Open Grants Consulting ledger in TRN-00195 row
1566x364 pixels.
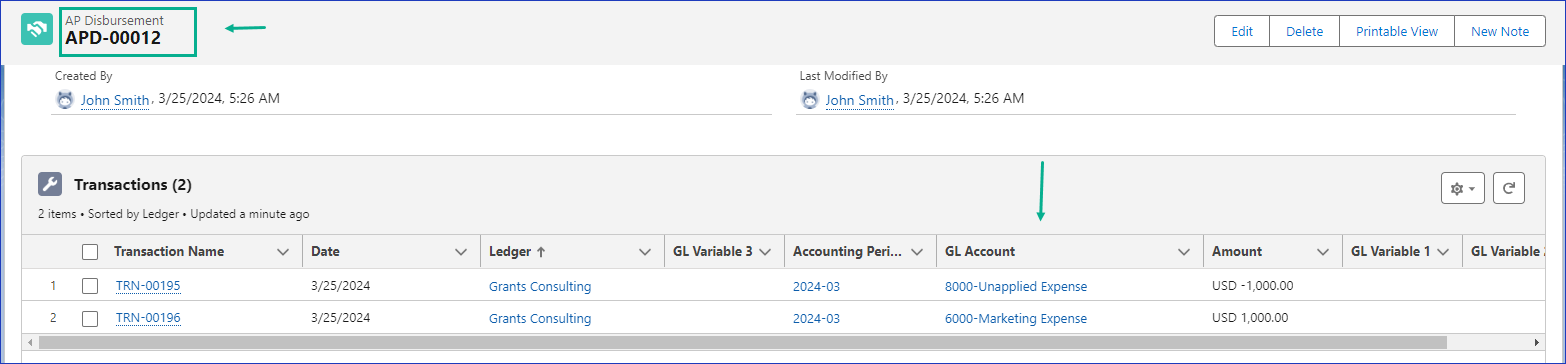pyautogui.click(x=540, y=287)
